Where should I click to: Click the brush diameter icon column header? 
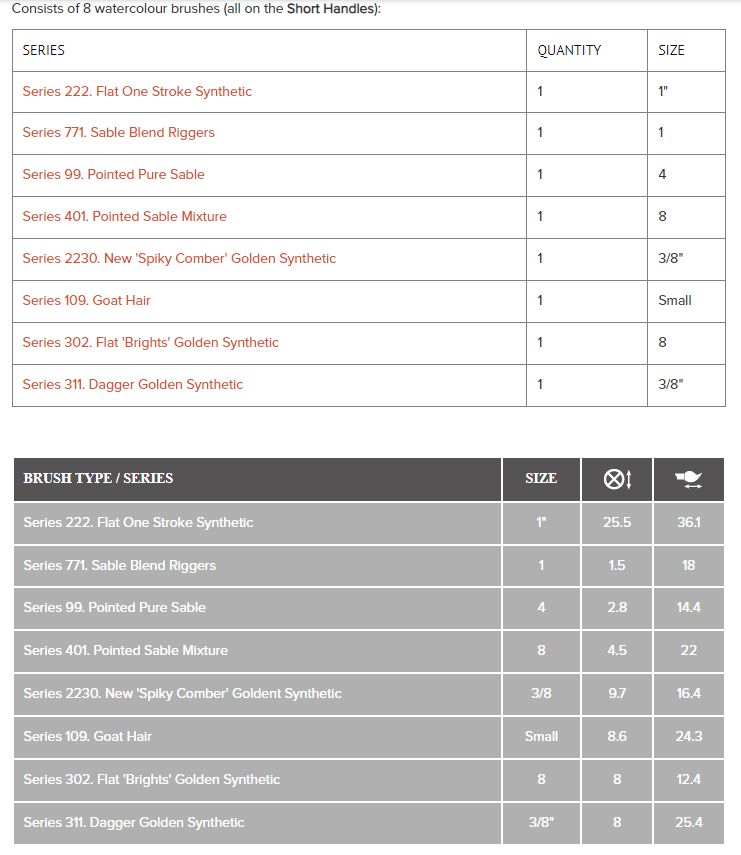(617, 479)
